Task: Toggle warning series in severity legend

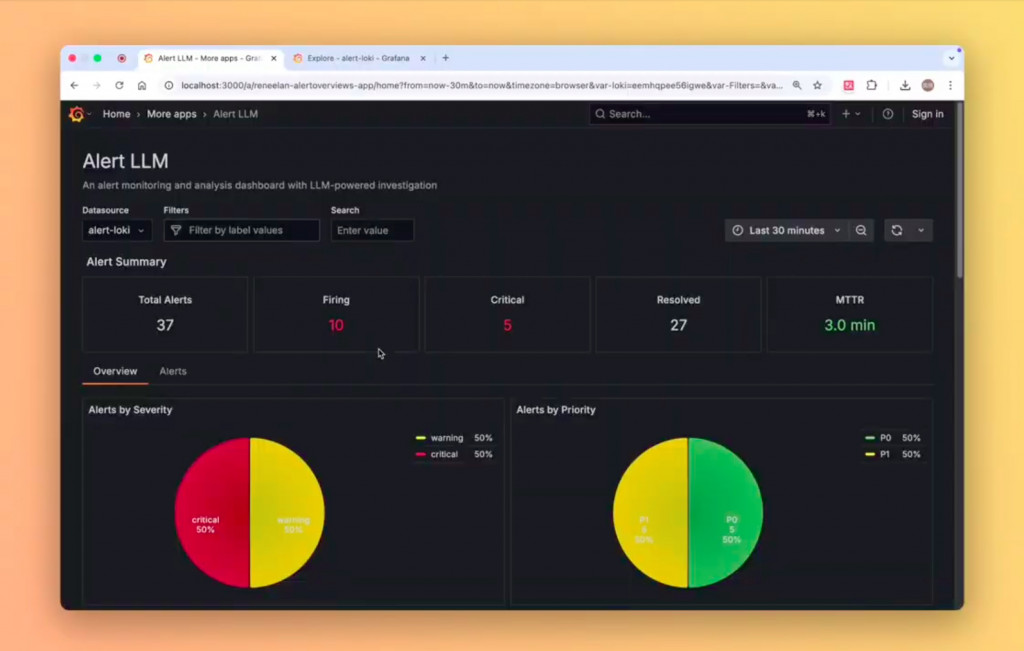Action: (x=447, y=438)
